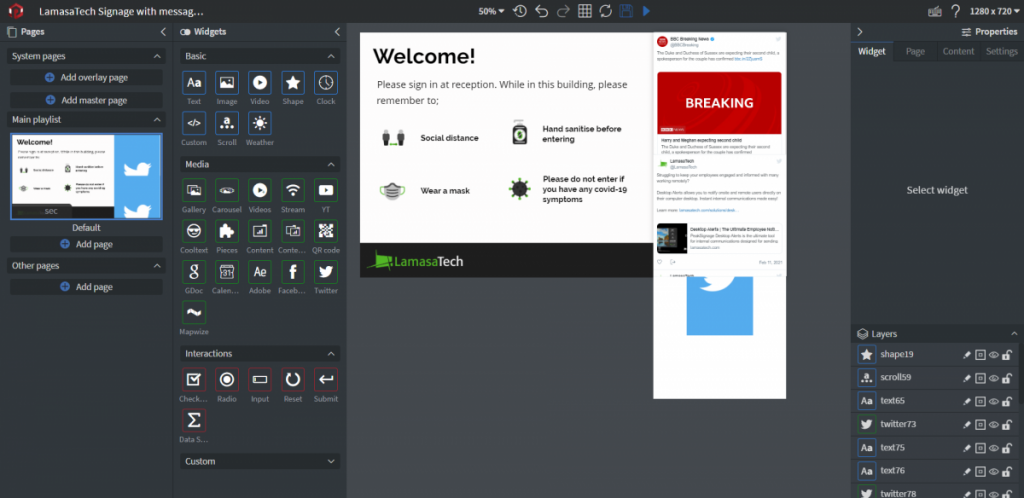Image resolution: width=1024 pixels, height=498 pixels.
Task: Open the 50% zoom dropdown
Action: point(492,11)
